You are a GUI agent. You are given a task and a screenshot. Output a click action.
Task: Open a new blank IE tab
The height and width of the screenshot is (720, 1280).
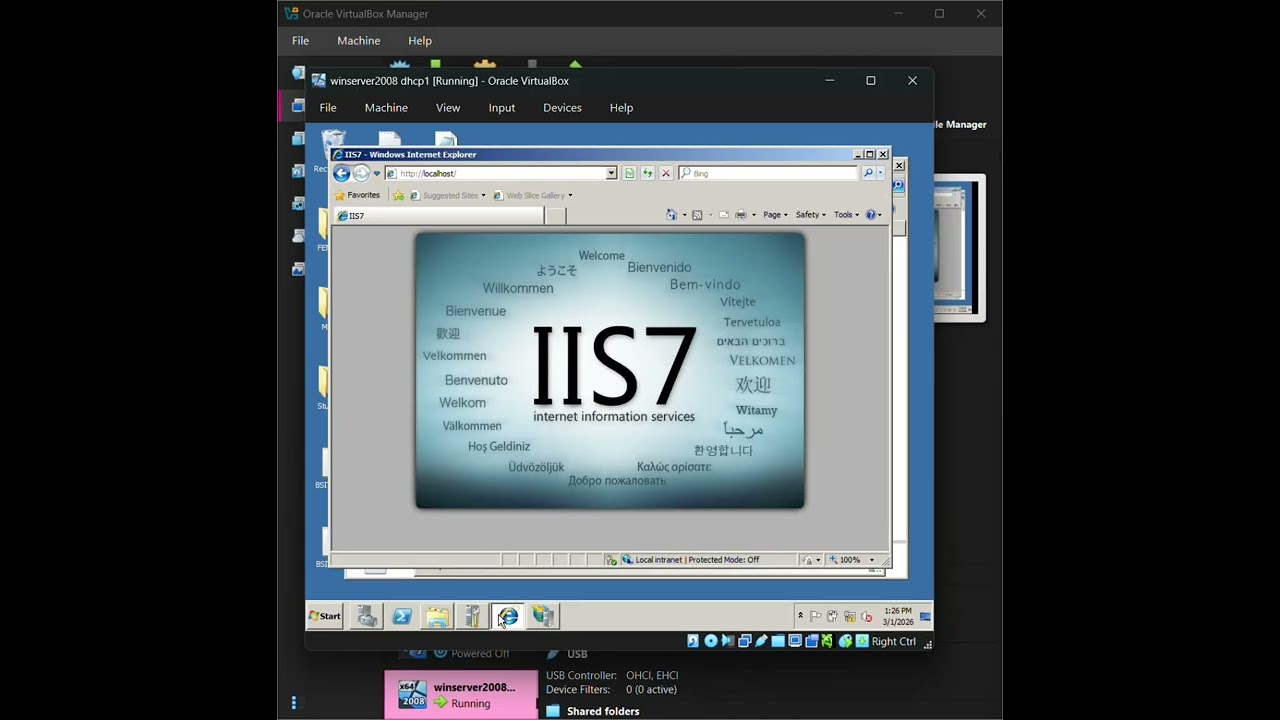(556, 215)
